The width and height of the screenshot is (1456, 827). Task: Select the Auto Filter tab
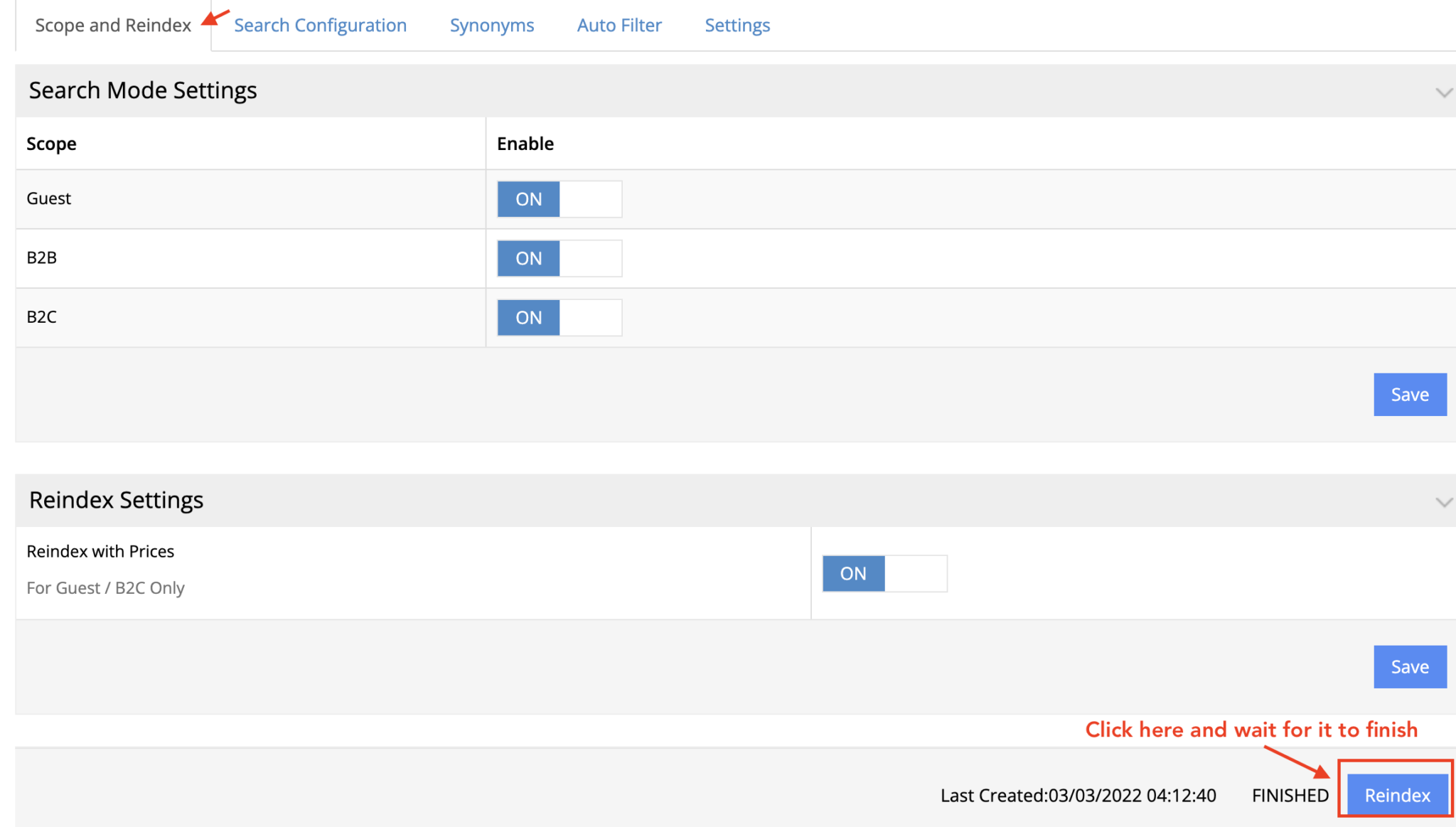coord(619,25)
